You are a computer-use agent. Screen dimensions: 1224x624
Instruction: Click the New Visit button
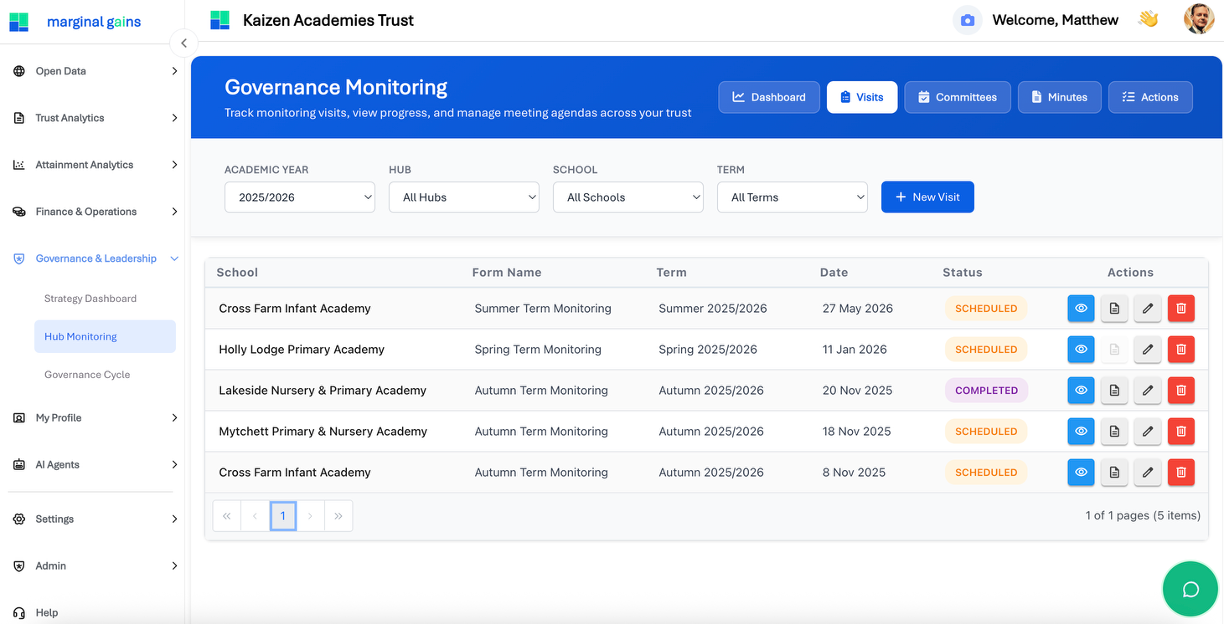(927, 197)
